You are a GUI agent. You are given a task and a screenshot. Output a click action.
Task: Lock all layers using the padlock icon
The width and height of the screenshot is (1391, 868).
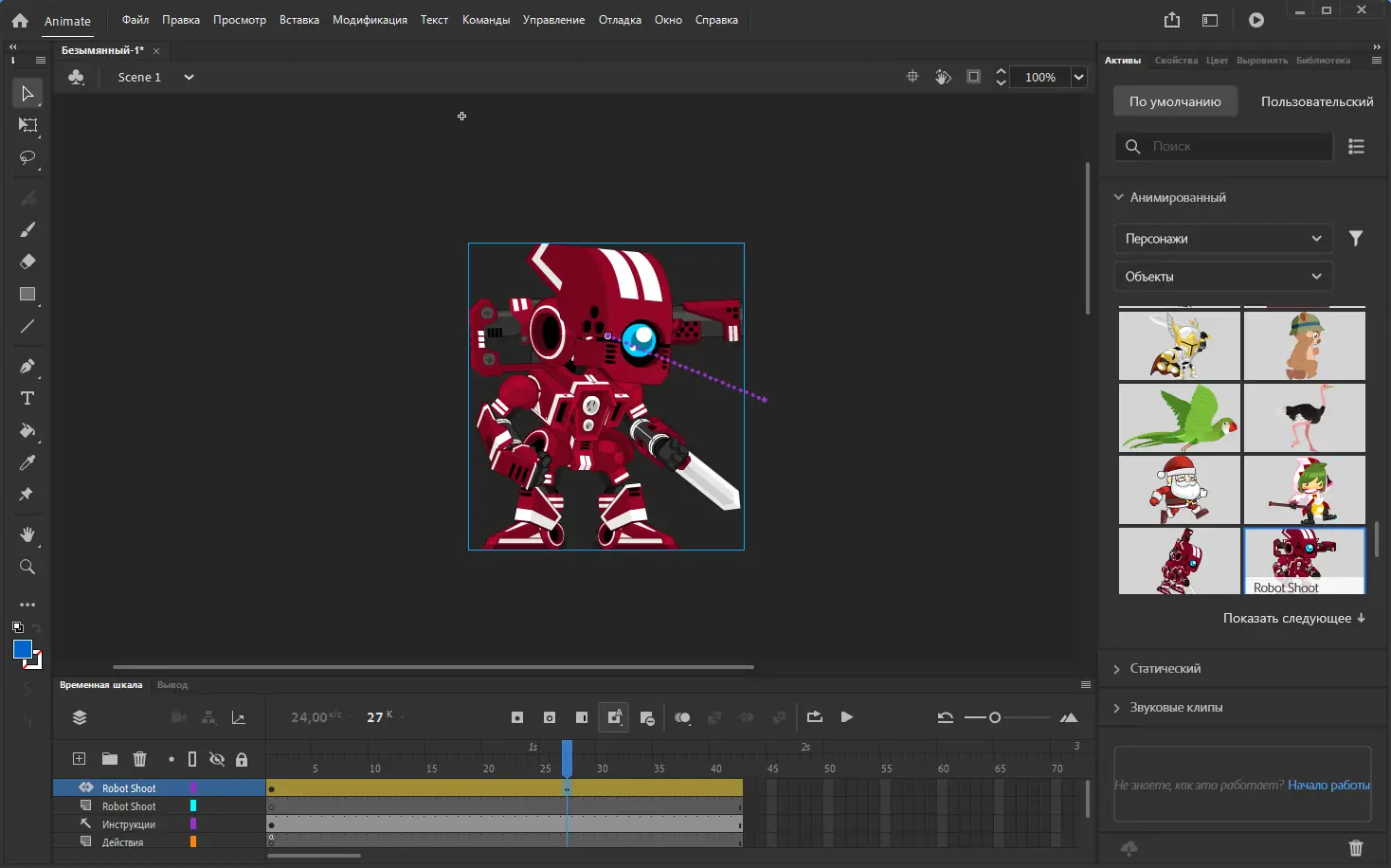pos(243,758)
